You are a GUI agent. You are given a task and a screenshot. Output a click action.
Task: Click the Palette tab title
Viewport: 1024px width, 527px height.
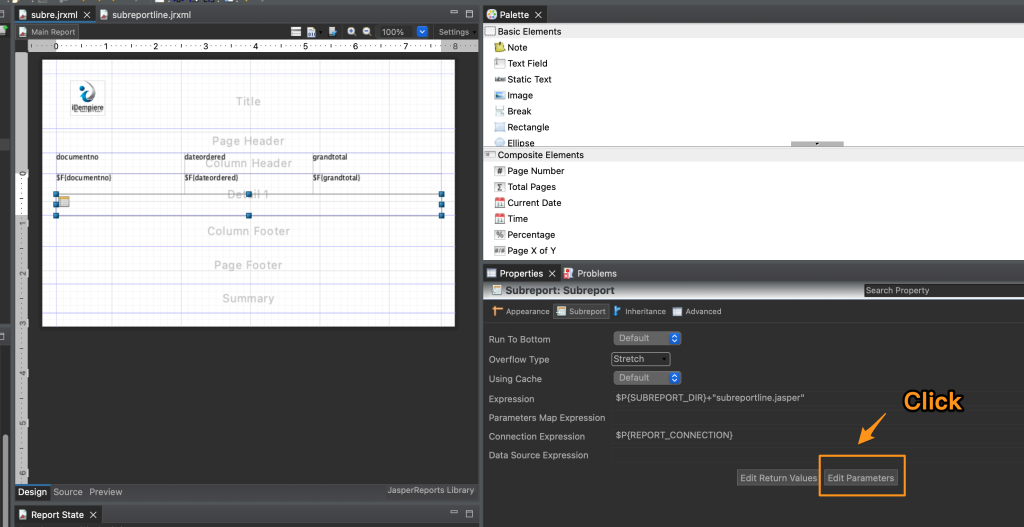coord(515,15)
